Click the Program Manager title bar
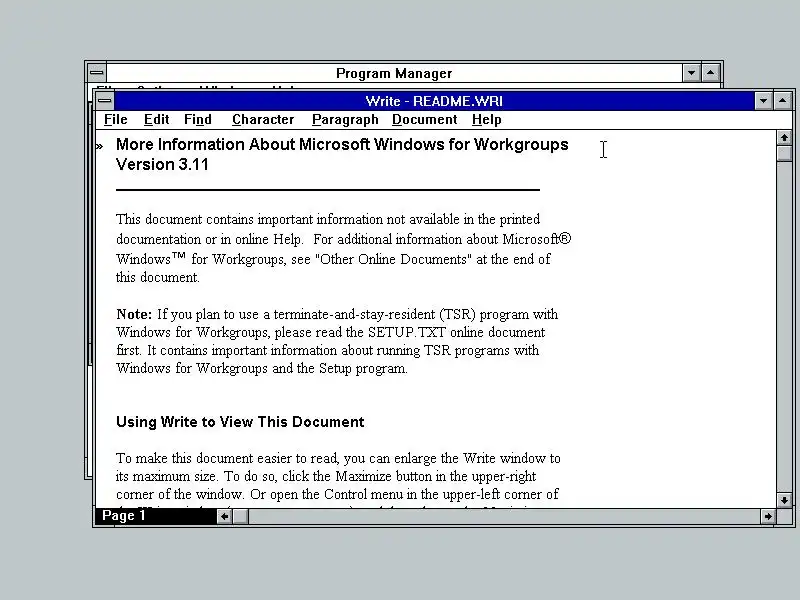Screen dimensions: 800x600 tap(394, 73)
